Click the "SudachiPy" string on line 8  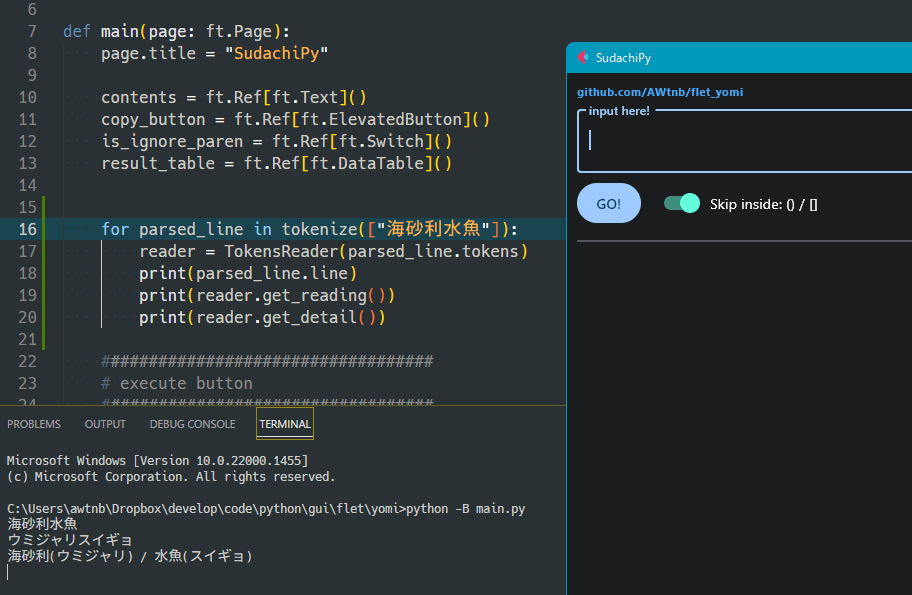(277, 54)
